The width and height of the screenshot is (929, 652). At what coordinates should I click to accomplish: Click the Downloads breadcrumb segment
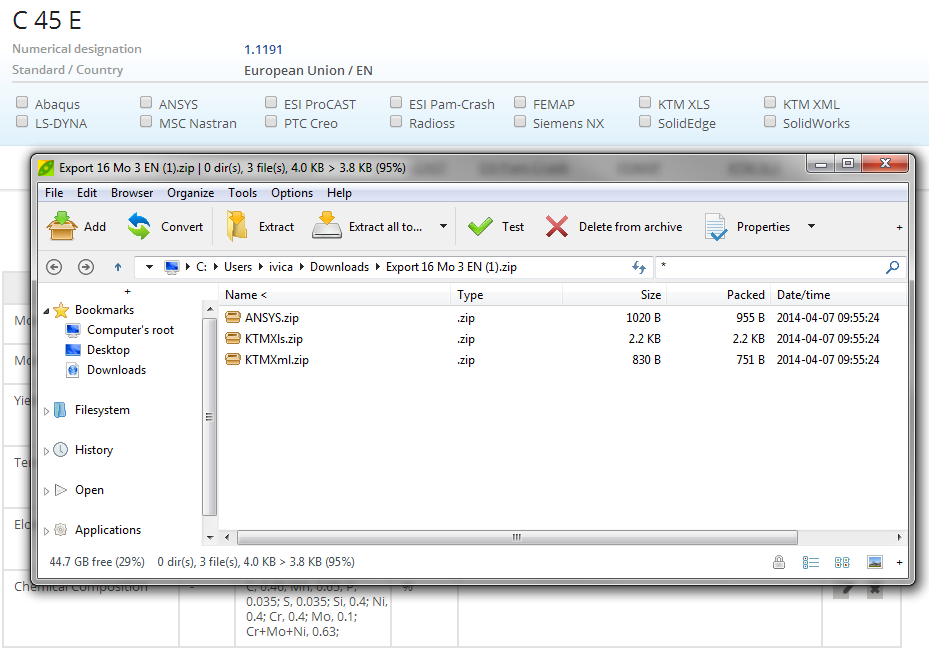click(x=339, y=267)
